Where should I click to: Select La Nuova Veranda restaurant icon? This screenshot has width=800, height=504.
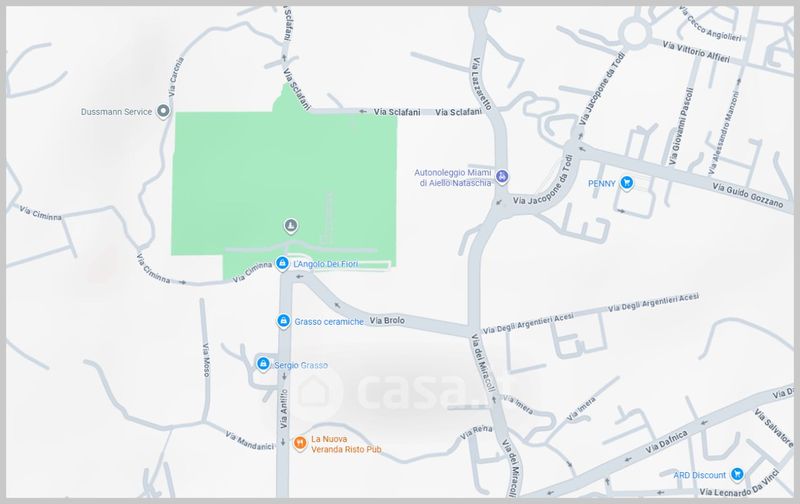[300, 443]
